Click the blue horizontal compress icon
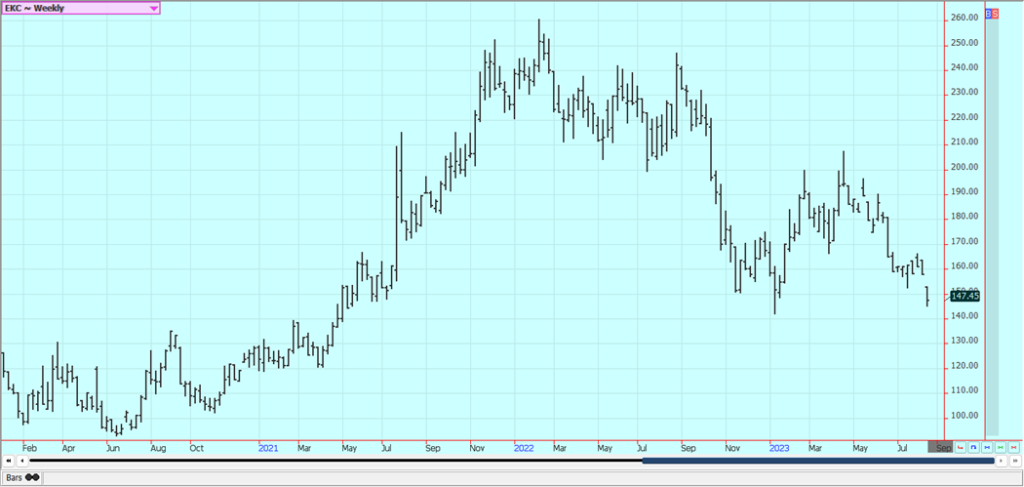 [987, 447]
